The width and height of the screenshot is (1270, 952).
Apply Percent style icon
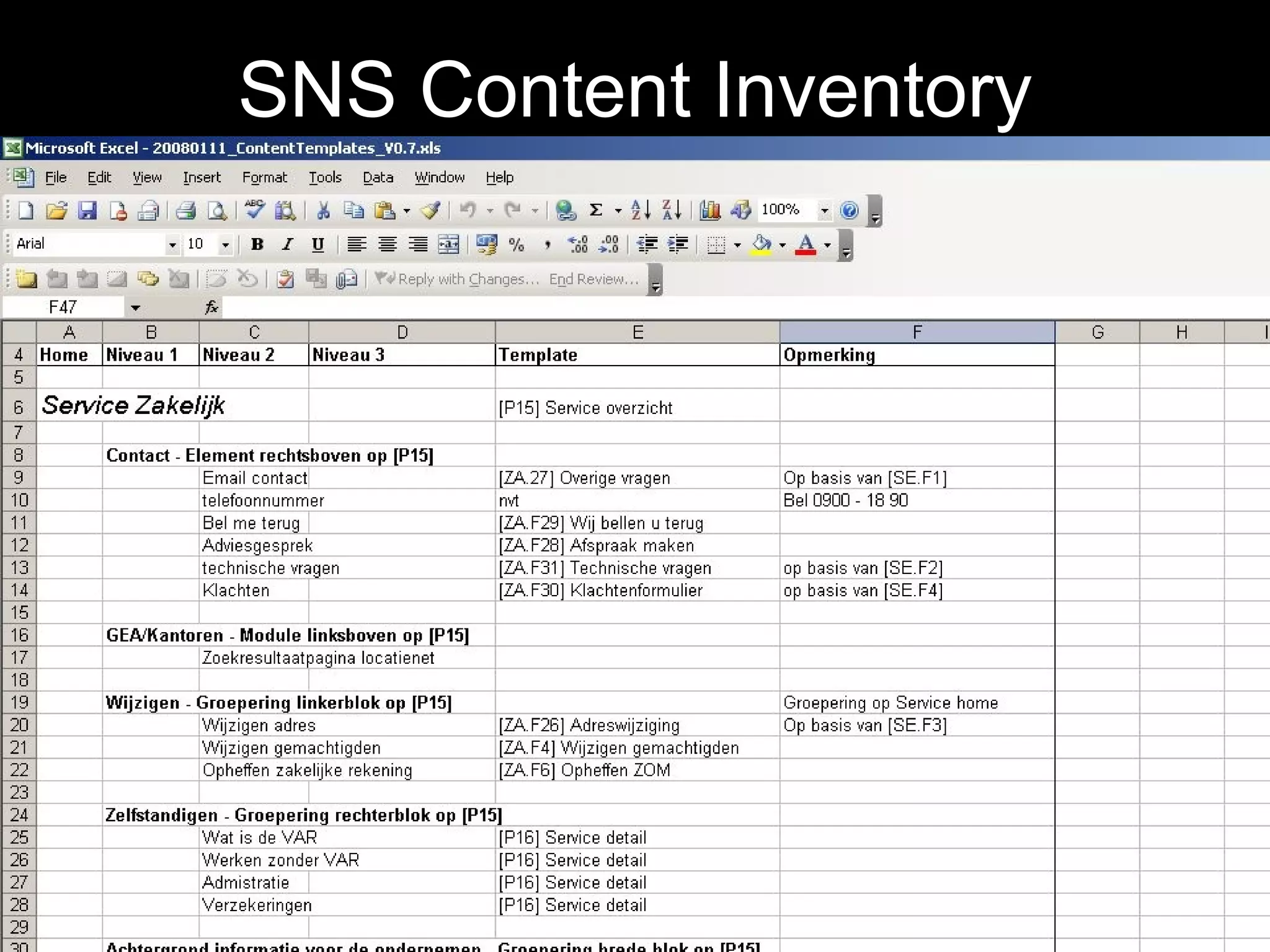[516, 245]
